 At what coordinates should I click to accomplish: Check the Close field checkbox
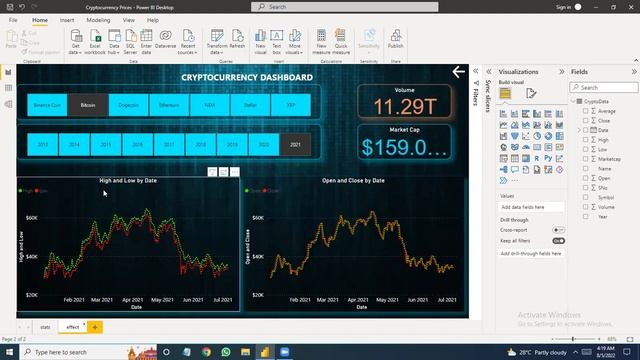click(586, 120)
